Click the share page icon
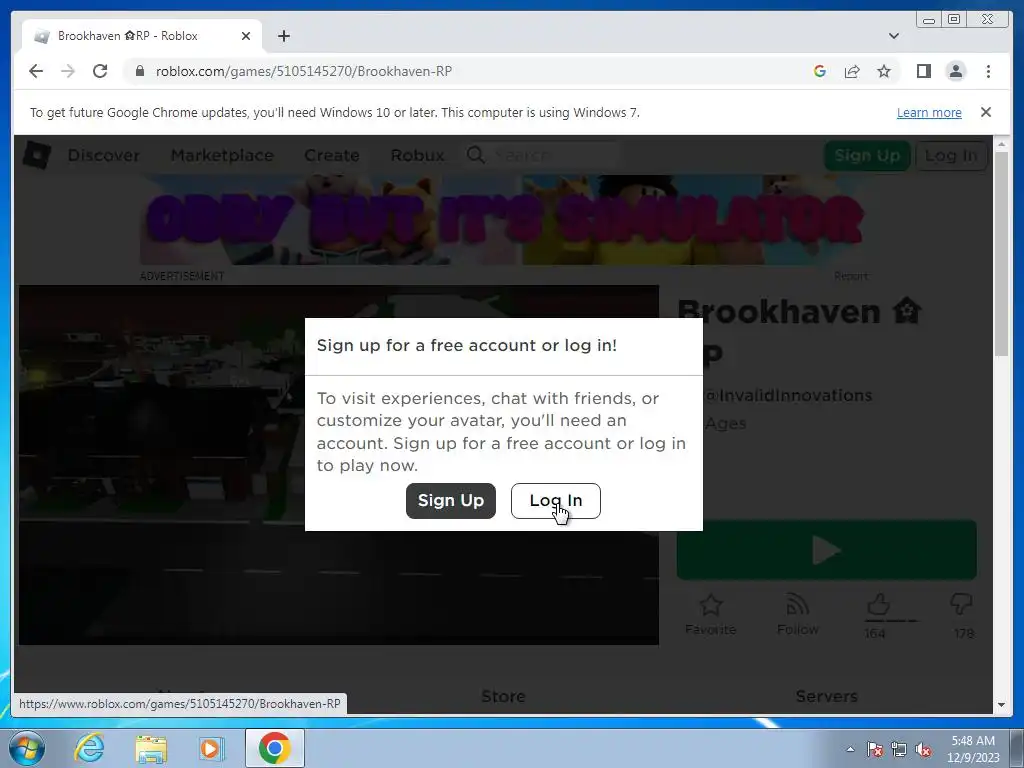 (852, 71)
